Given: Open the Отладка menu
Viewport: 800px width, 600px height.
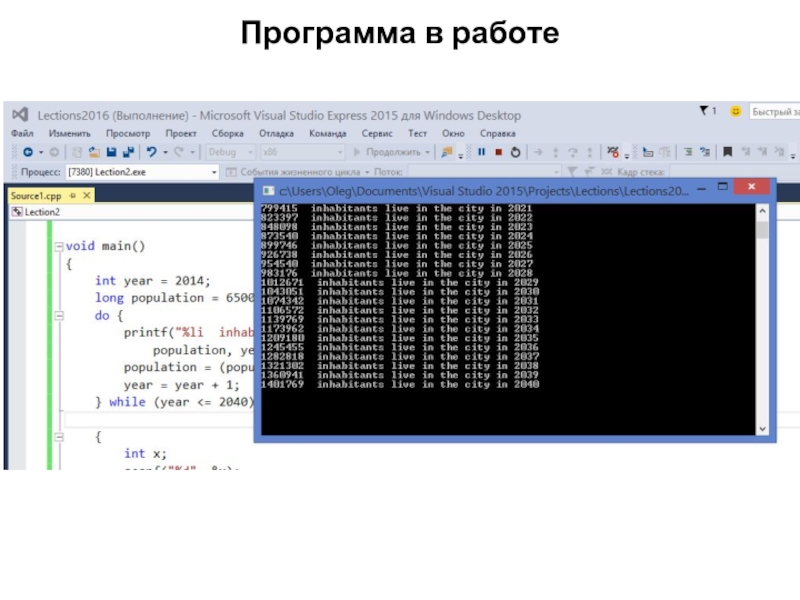Looking at the screenshot, I should (276, 134).
